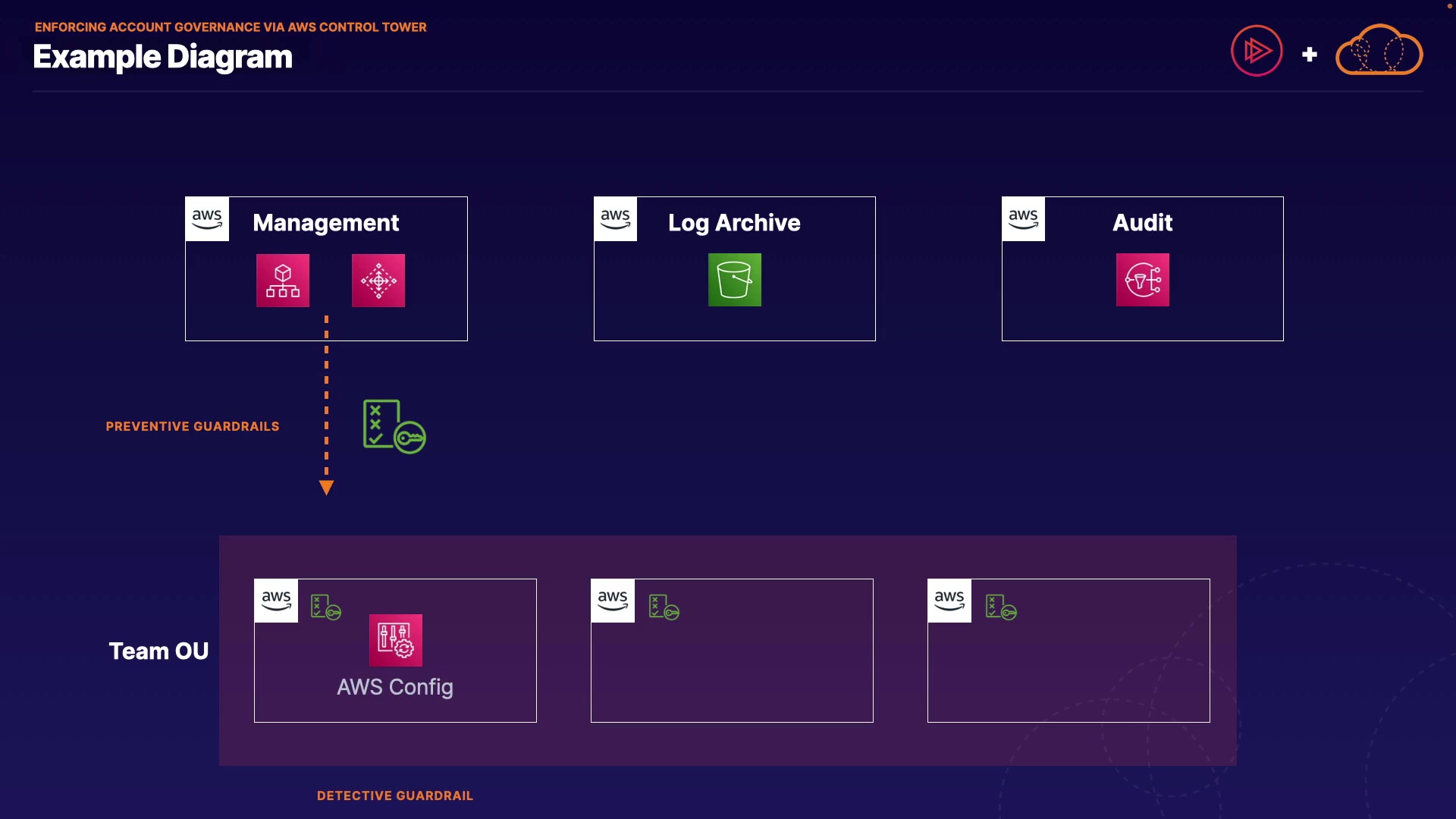
Task: Click the aws logo on Log Archive box
Action: pos(615,219)
